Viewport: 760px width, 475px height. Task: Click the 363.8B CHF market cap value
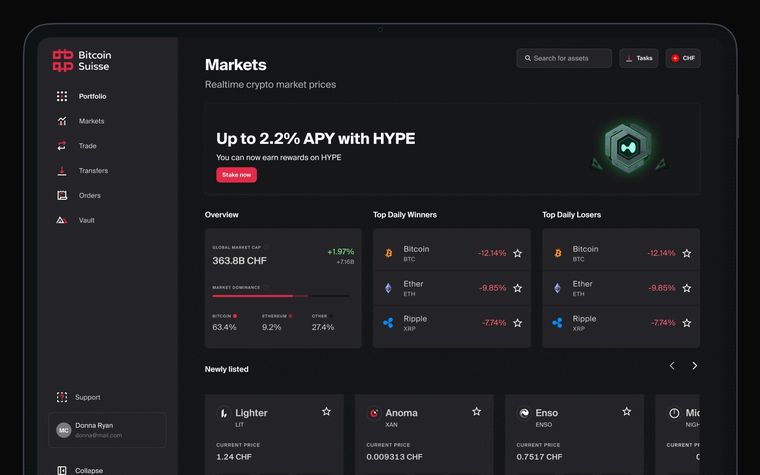[x=239, y=261]
